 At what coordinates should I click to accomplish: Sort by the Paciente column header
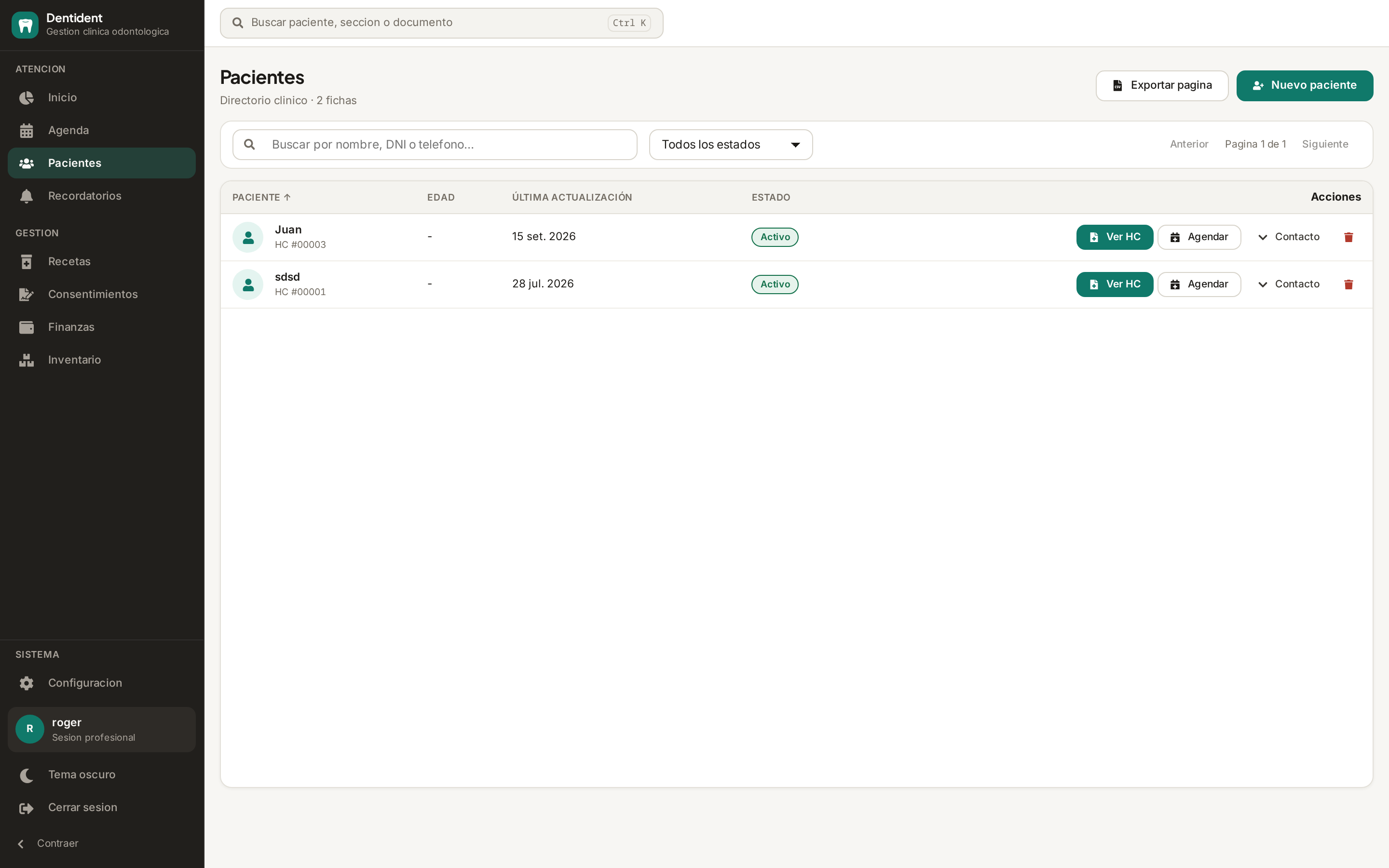coord(261,198)
